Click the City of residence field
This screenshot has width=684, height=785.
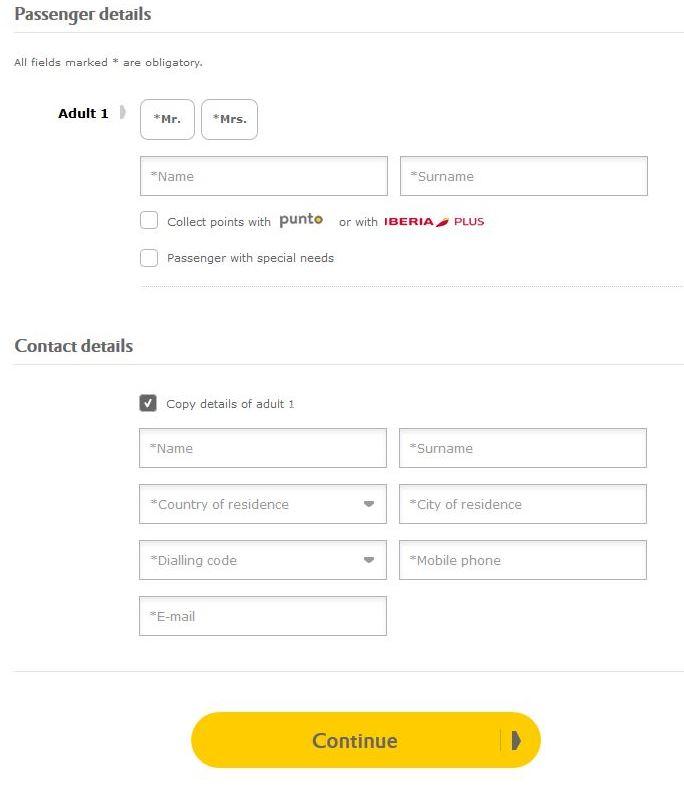coord(523,504)
